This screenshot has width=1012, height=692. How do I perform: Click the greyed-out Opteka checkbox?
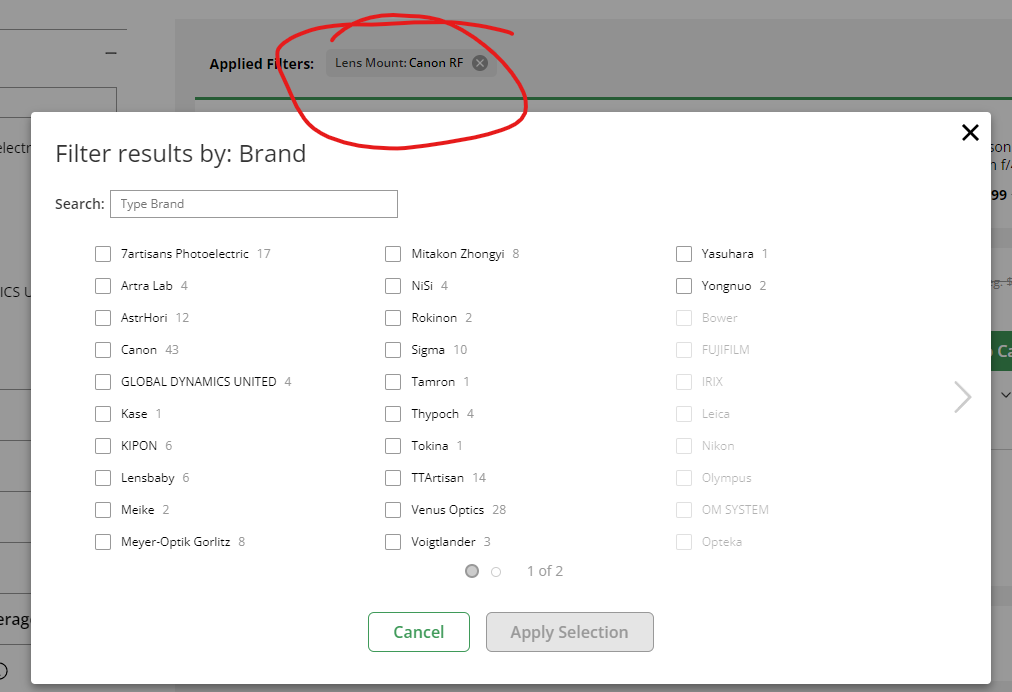pyautogui.click(x=683, y=542)
